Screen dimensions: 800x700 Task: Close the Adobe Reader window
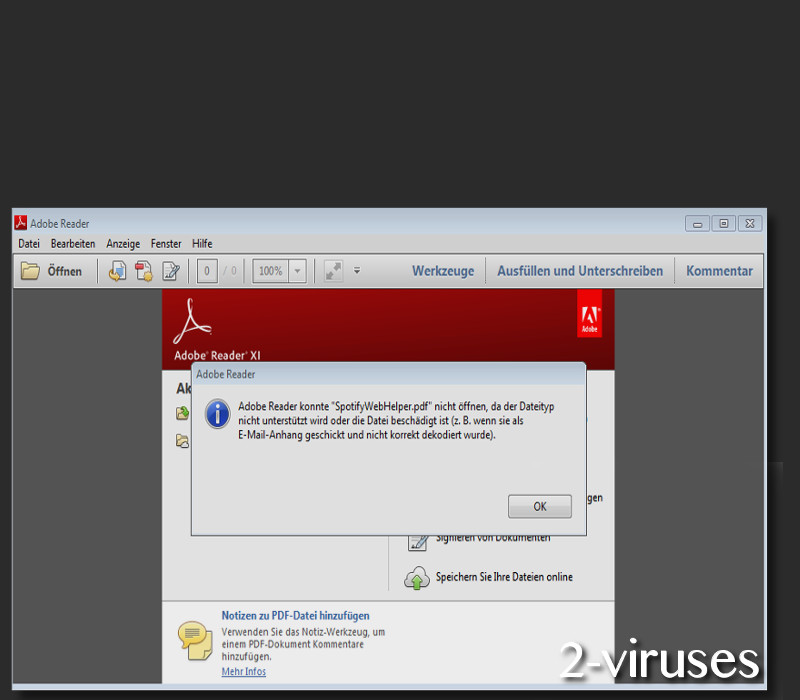tap(749, 223)
